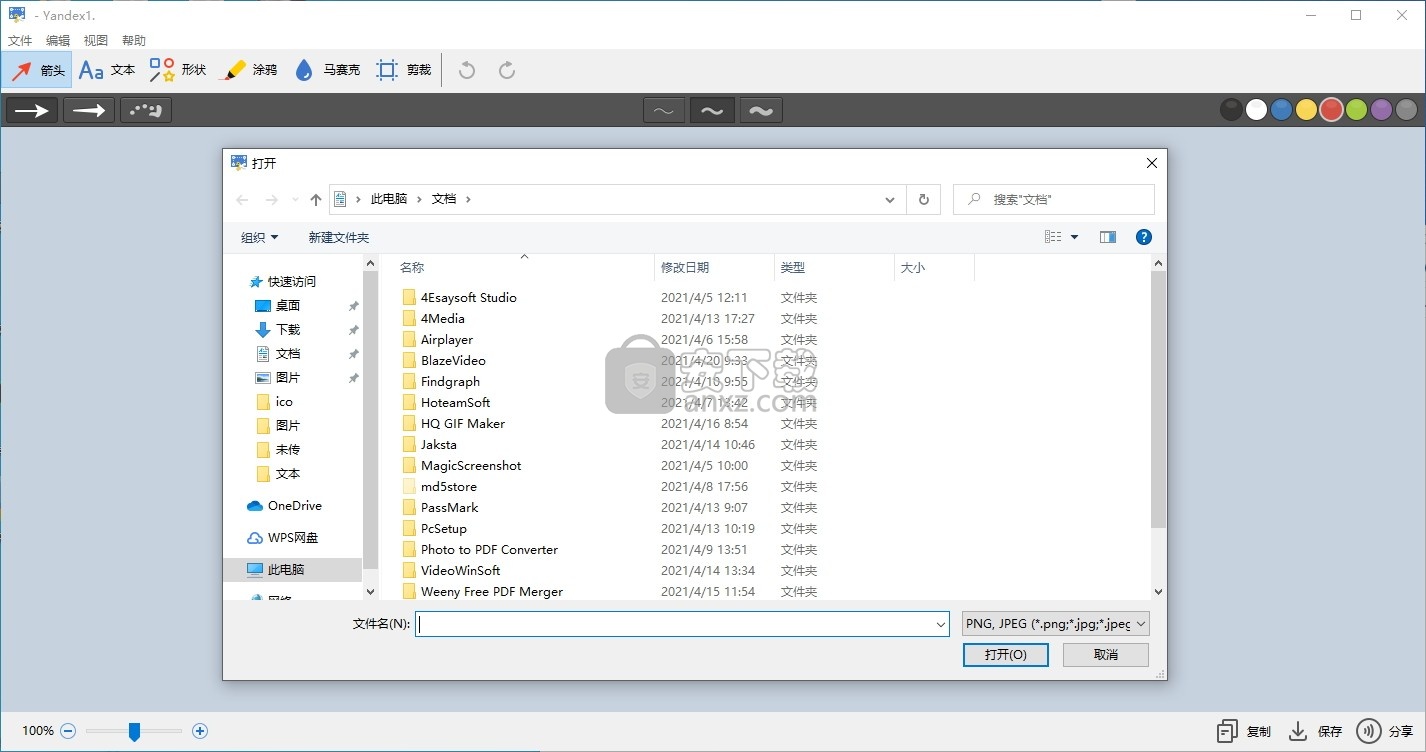Click the zoom out minus icon

pos(68,731)
